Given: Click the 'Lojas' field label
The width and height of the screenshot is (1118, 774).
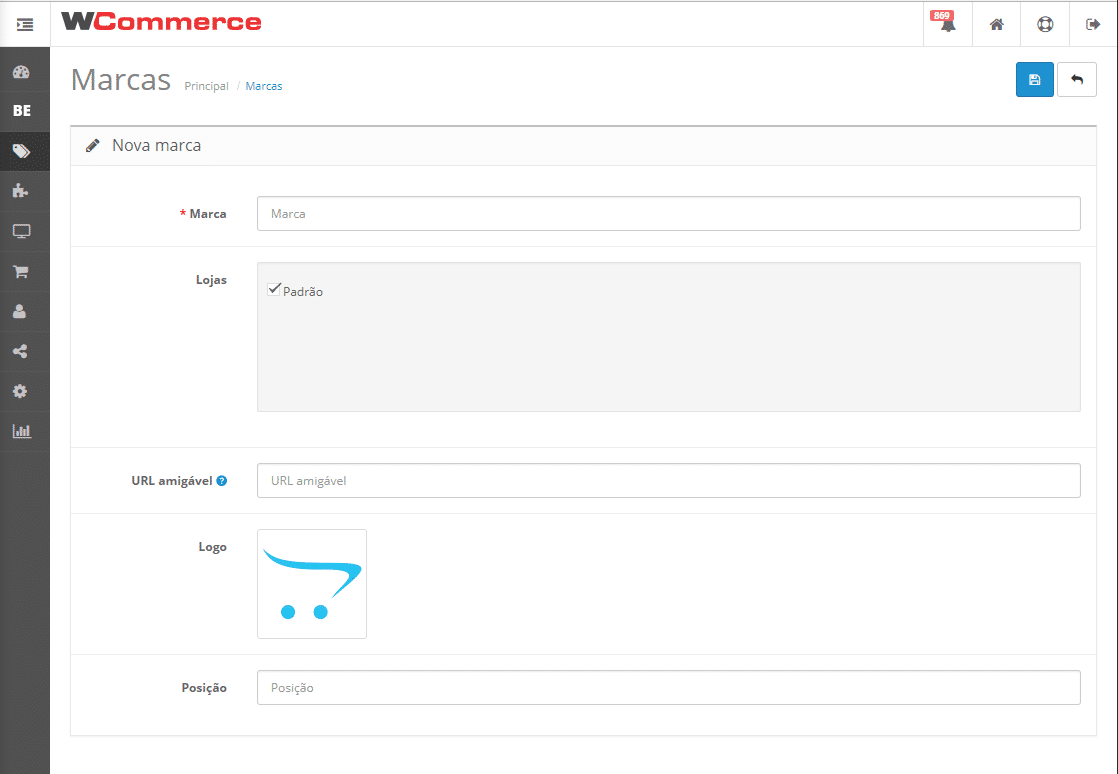Looking at the screenshot, I should (x=211, y=280).
